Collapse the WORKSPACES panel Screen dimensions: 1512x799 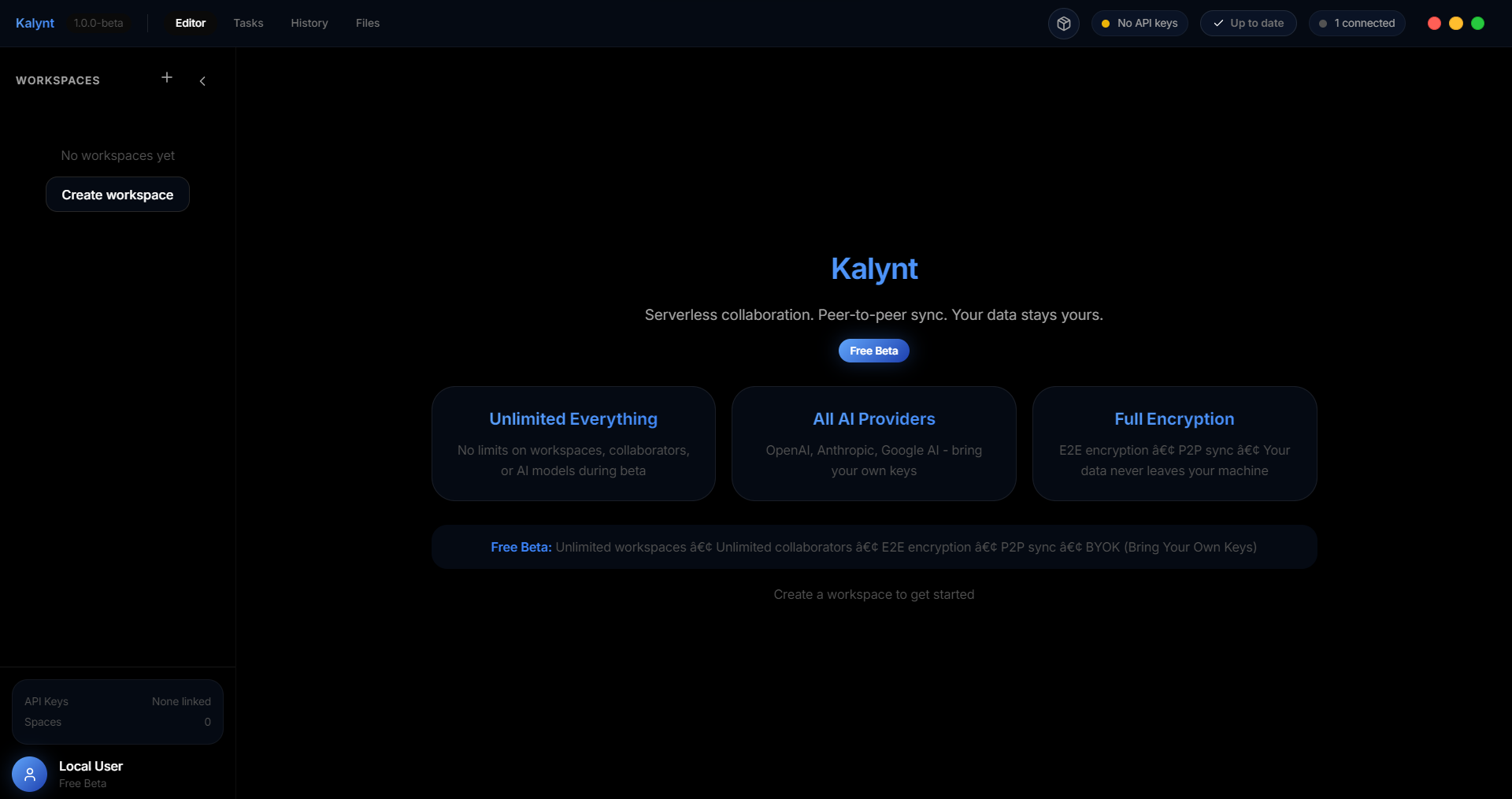pos(57,80)
